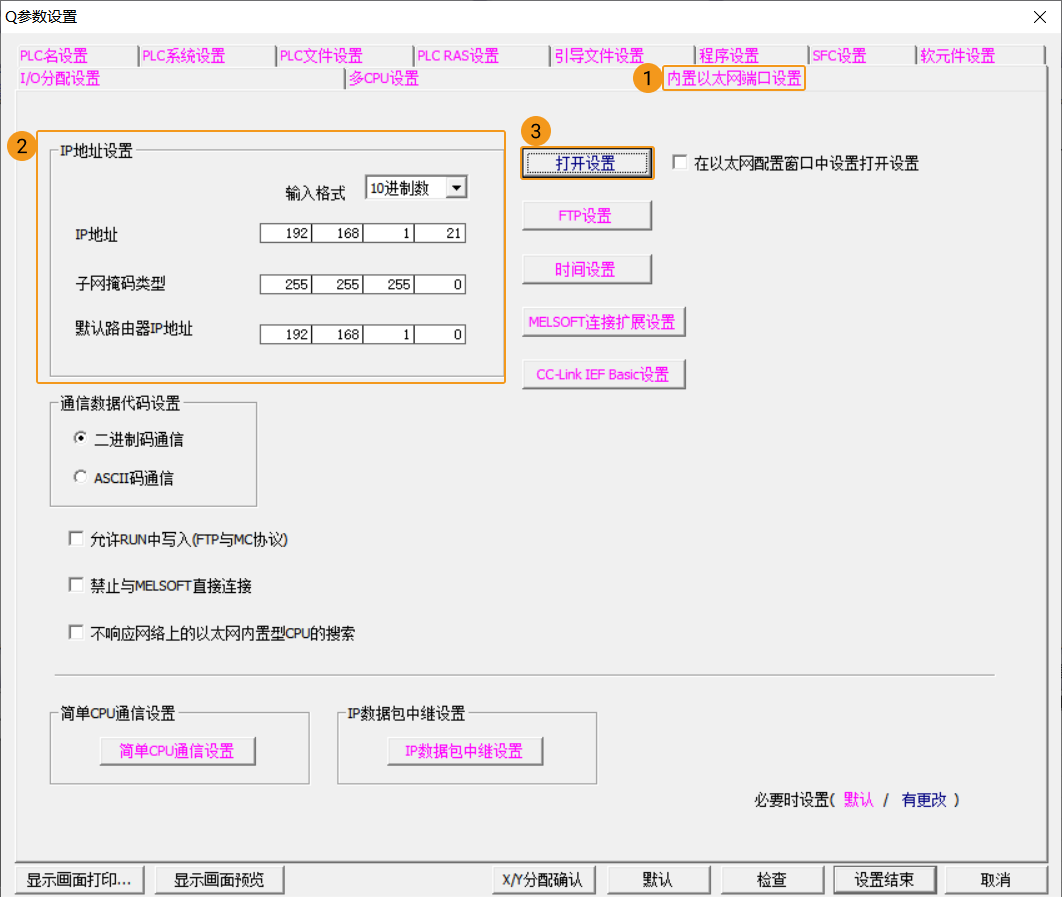This screenshot has height=897, width=1062.
Task: Click the 显示画面预览 button
Action: (219, 879)
